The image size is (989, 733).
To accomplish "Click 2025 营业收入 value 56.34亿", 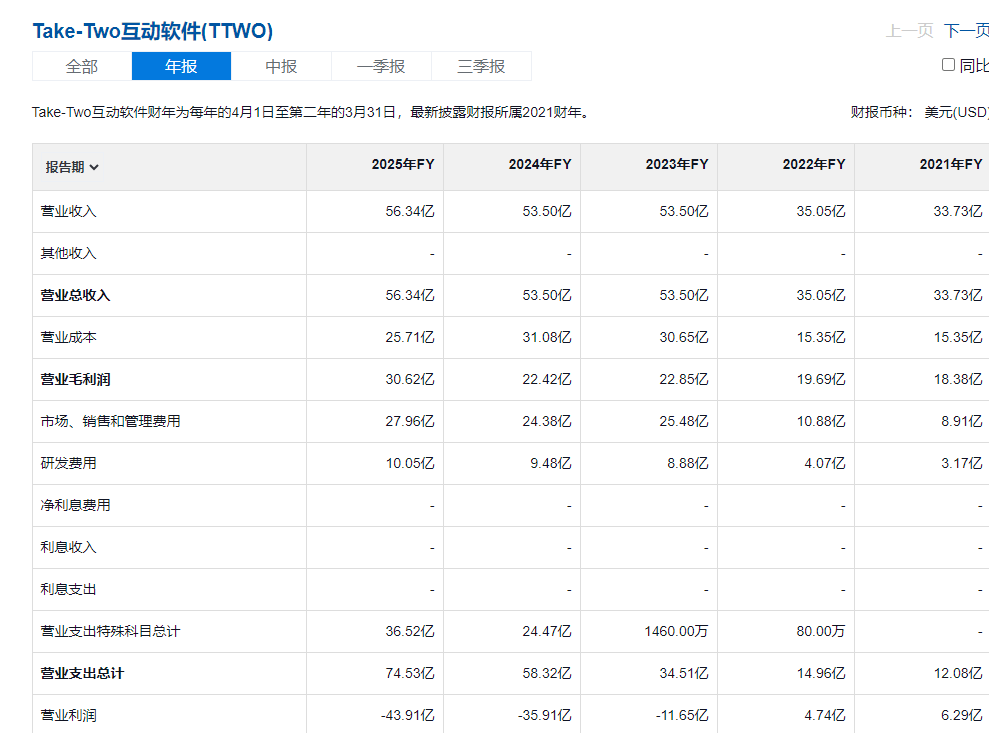I will [x=410, y=211].
